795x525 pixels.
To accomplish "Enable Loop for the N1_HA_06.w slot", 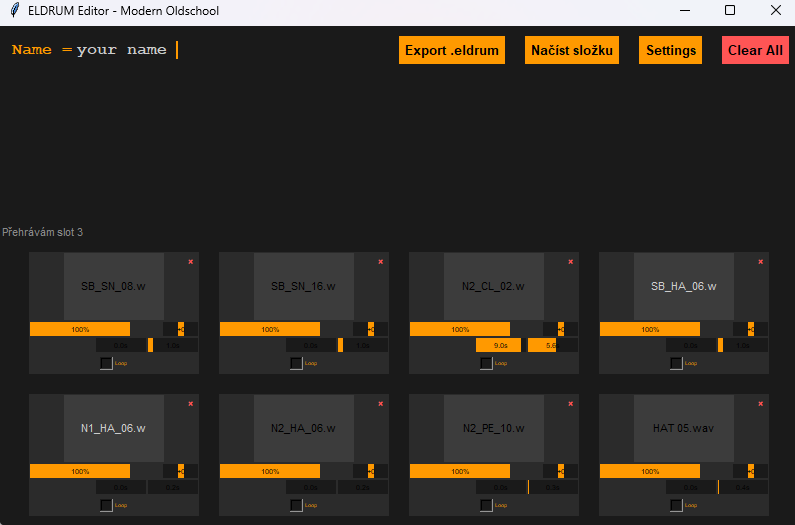I will 106,505.
